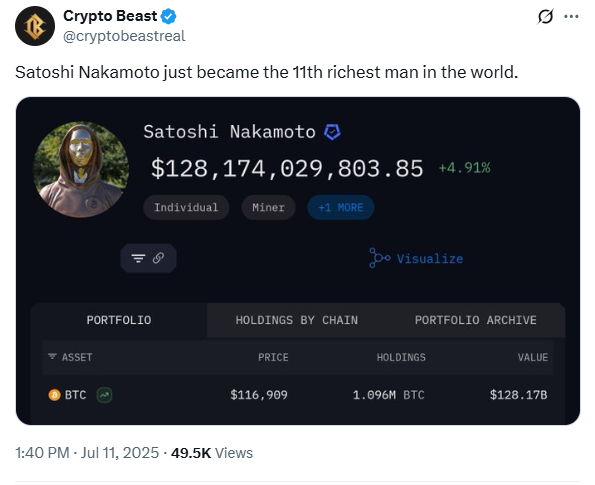Open the three-dots more options menu
This screenshot has height=485, width=595.
click(571, 16)
